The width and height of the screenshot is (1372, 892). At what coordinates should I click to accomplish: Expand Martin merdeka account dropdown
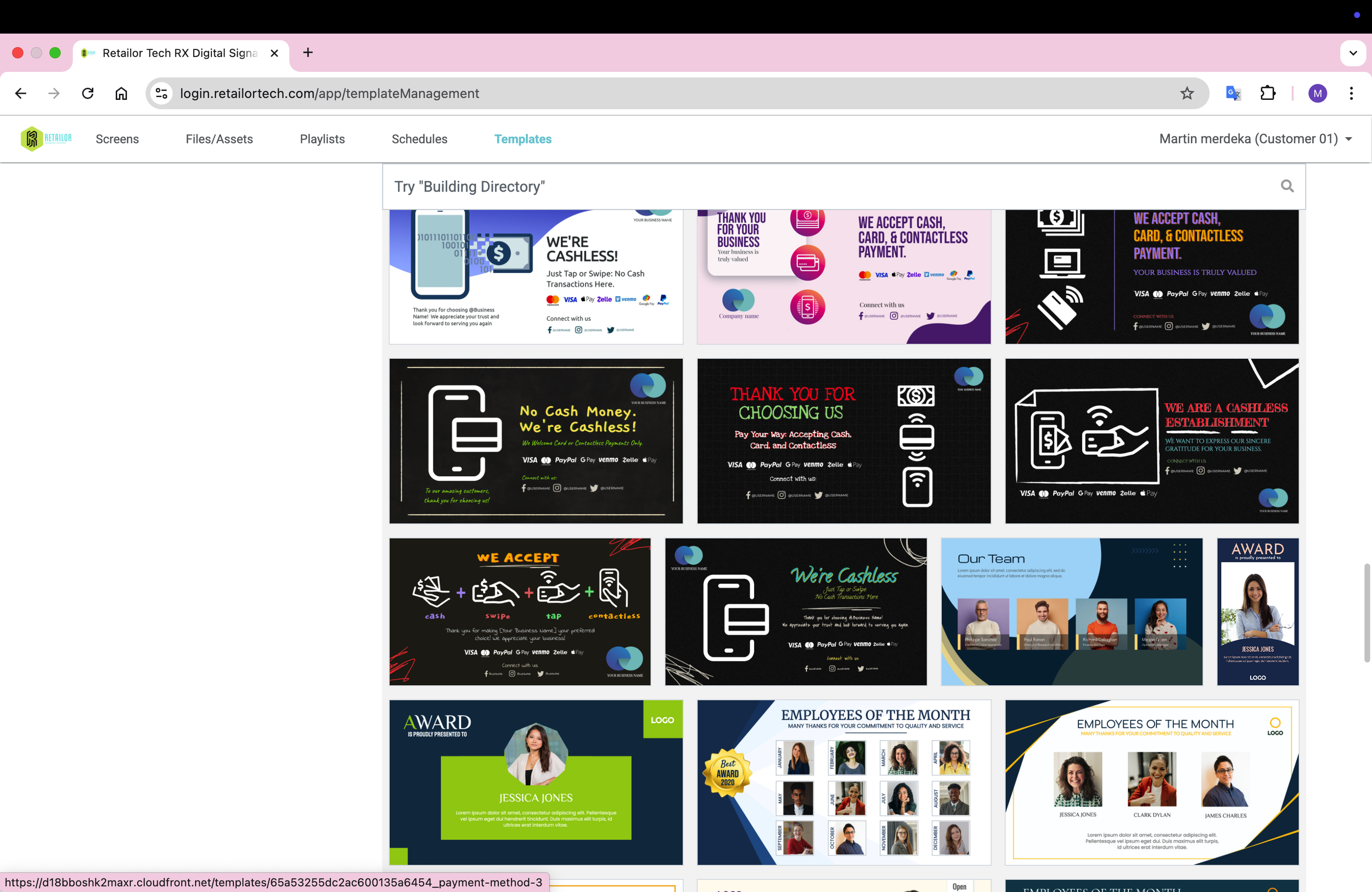pos(1348,139)
